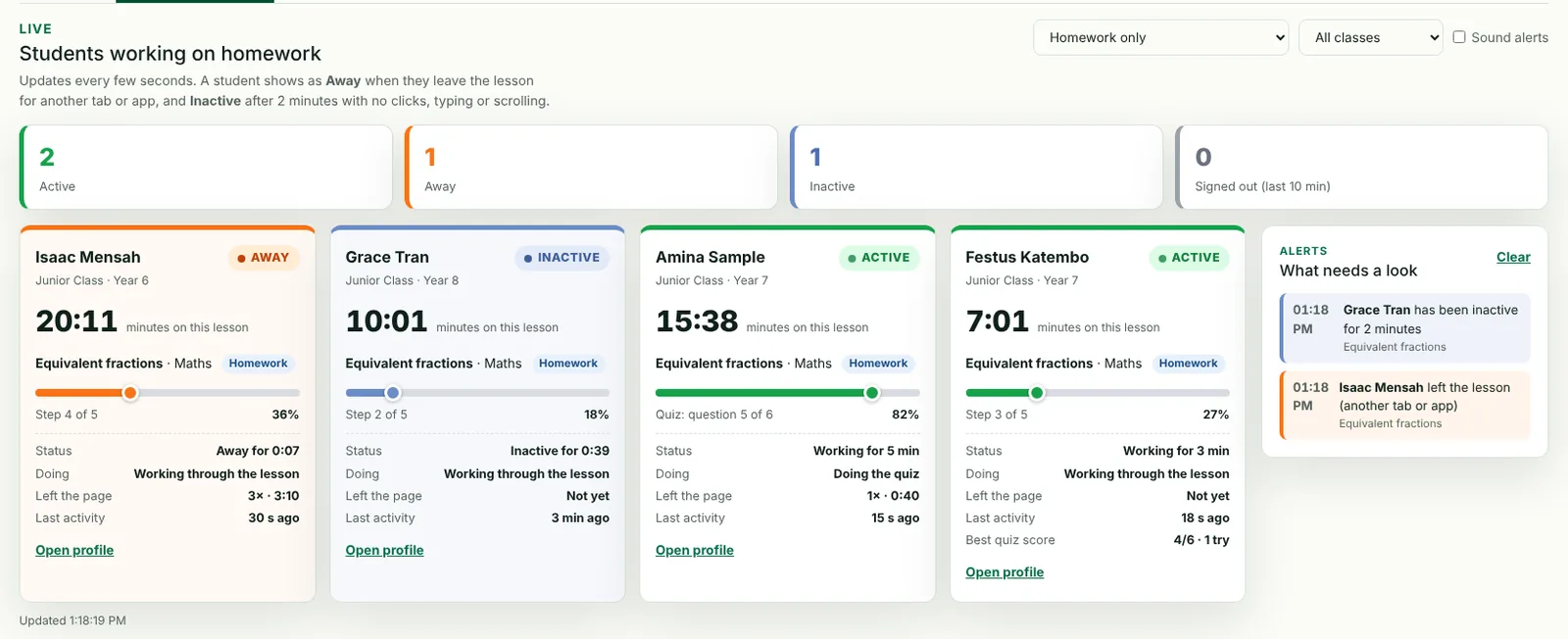1568x639 pixels.
Task: Click the Amina Sample student name
Action: [710, 257]
